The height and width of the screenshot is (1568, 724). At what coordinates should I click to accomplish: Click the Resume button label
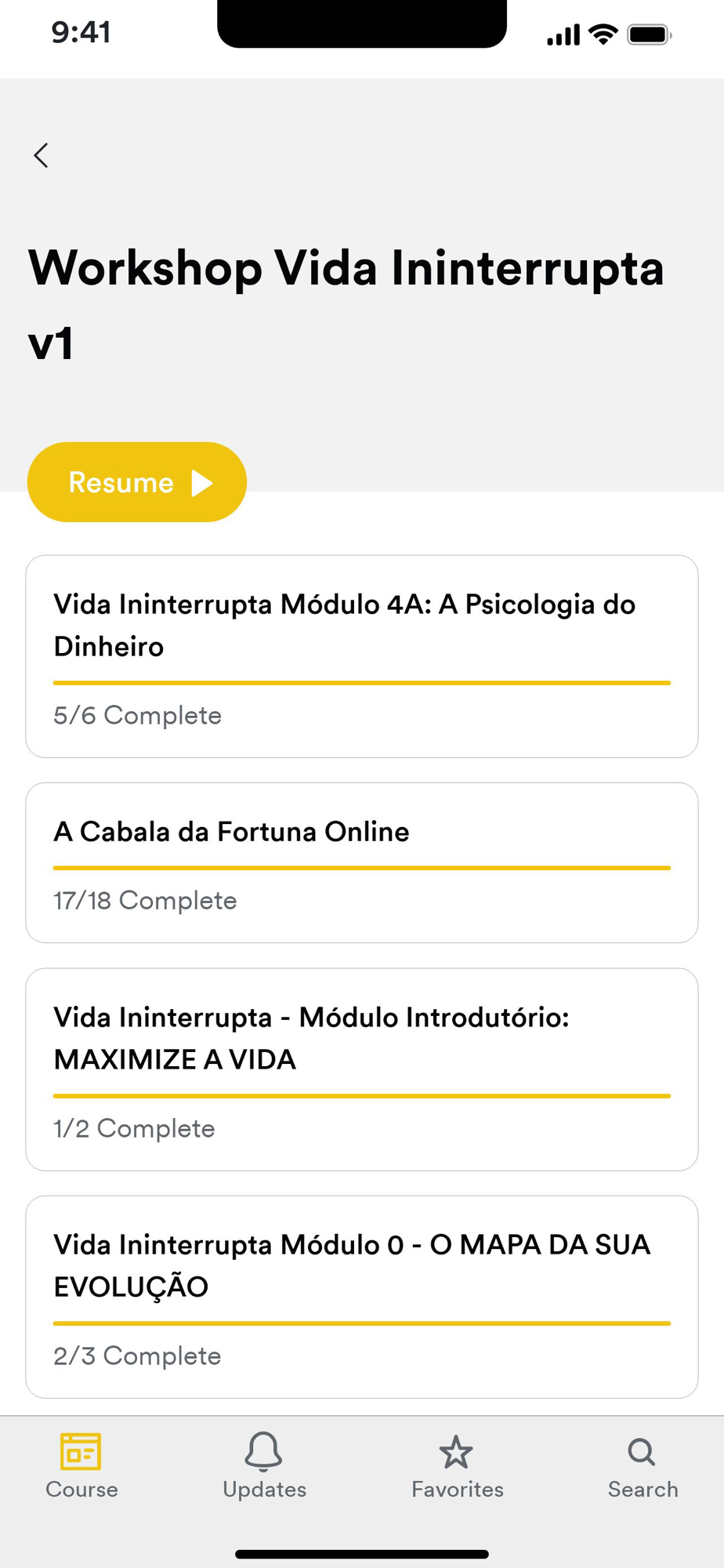[x=121, y=483]
